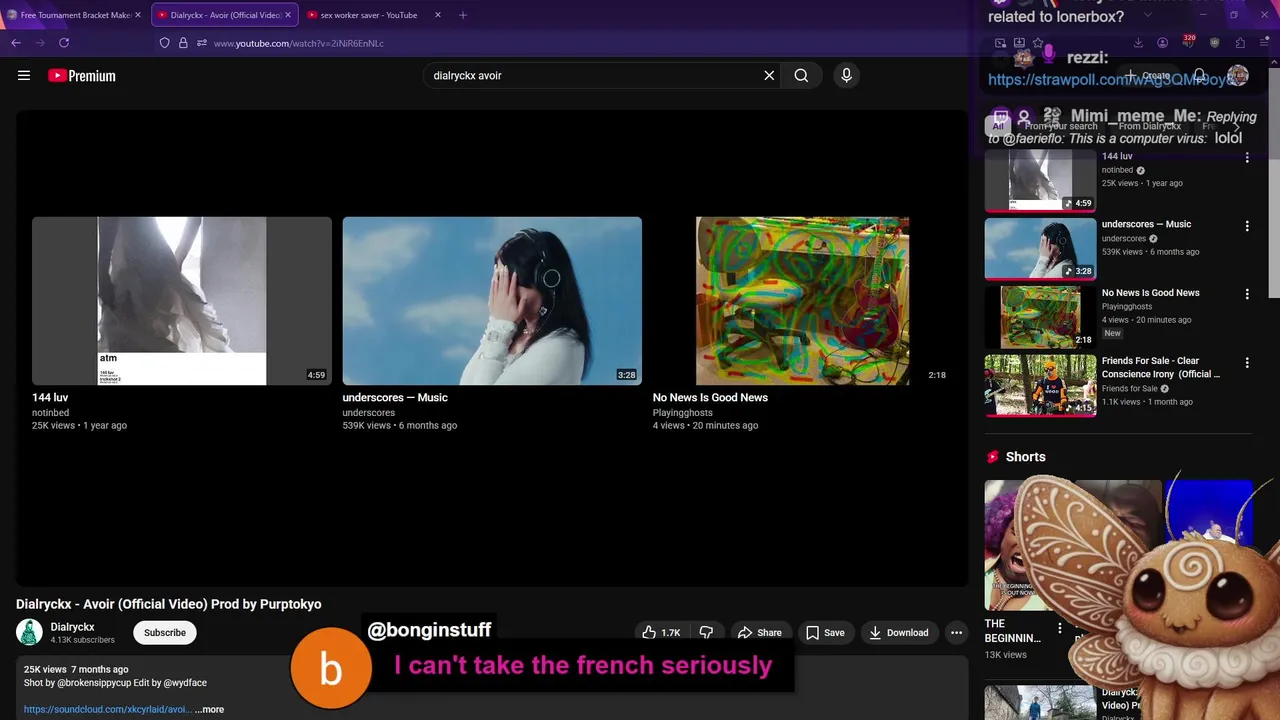
Task: Open options menu for Friends For Sale video
Action: click(x=1247, y=362)
